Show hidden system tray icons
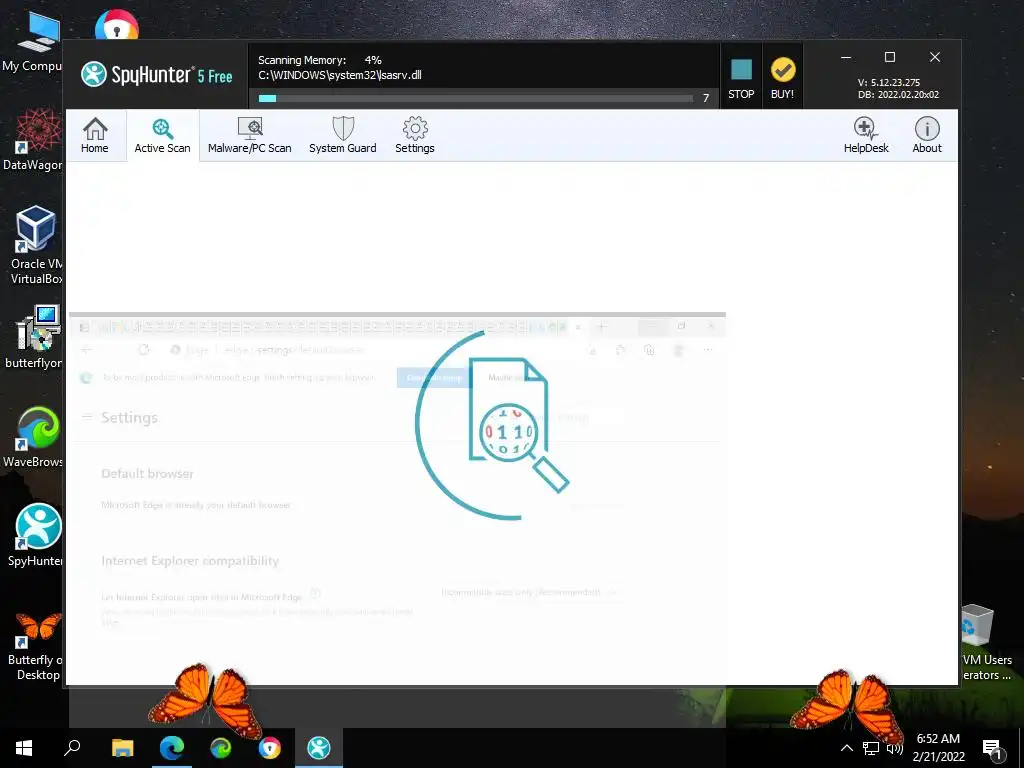 846,748
